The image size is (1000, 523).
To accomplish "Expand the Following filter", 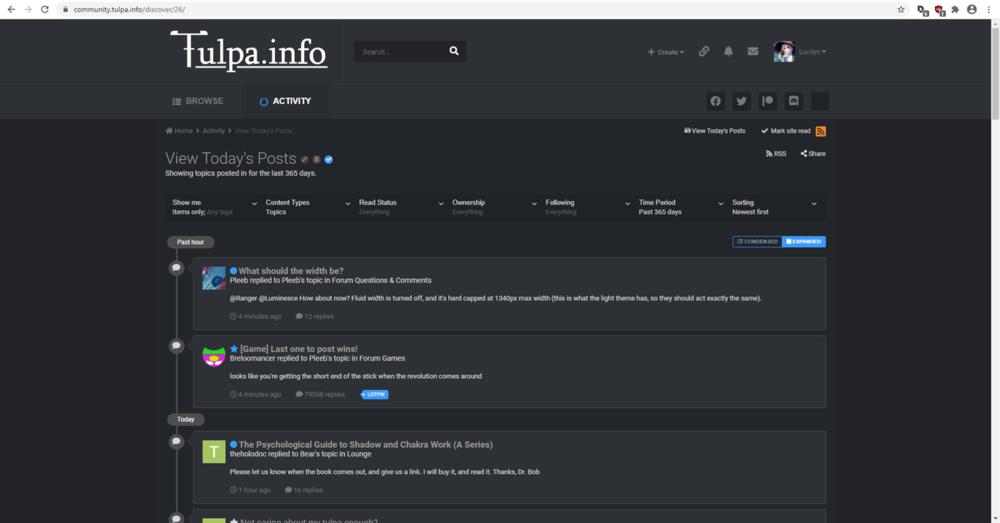I will [x=586, y=207].
